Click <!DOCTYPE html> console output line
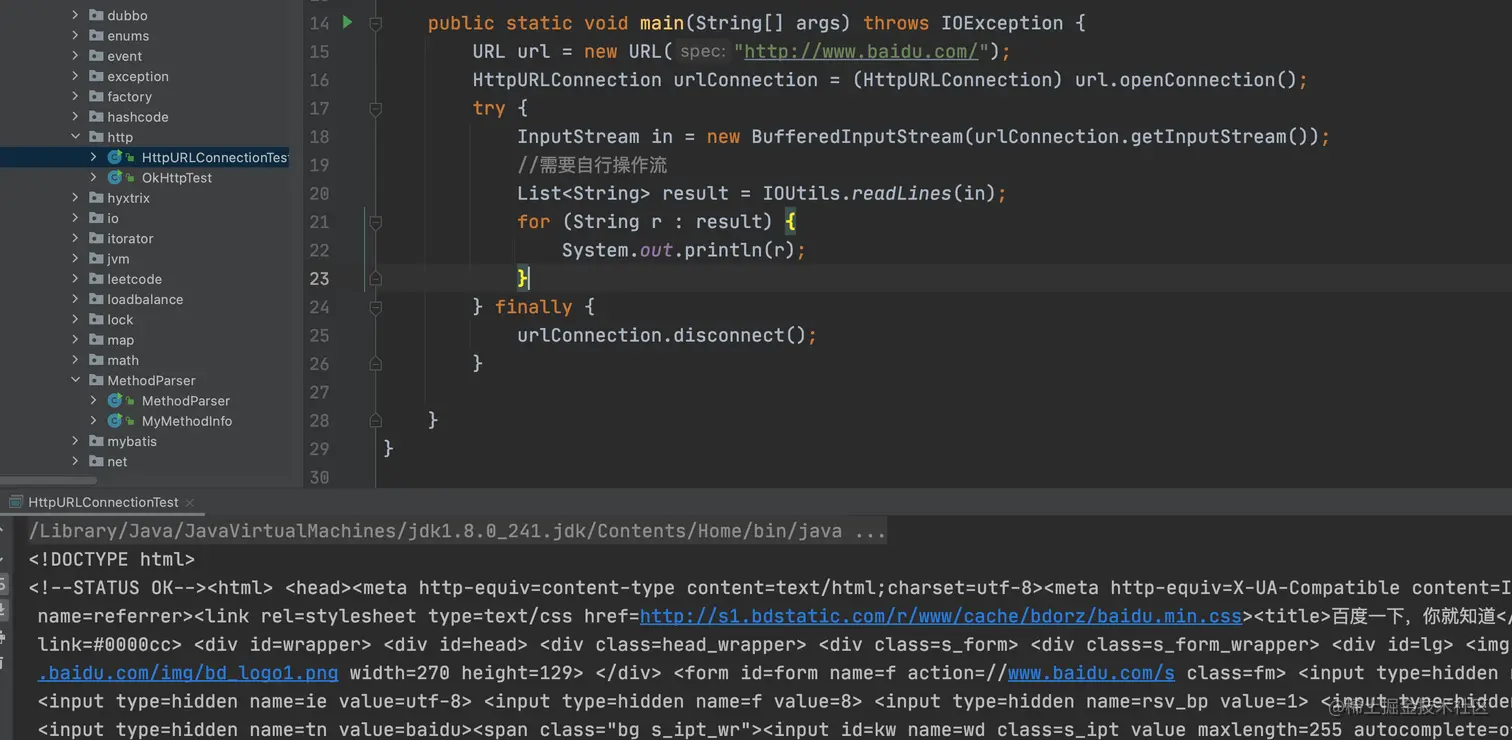This screenshot has height=740, width=1512. tap(112, 559)
